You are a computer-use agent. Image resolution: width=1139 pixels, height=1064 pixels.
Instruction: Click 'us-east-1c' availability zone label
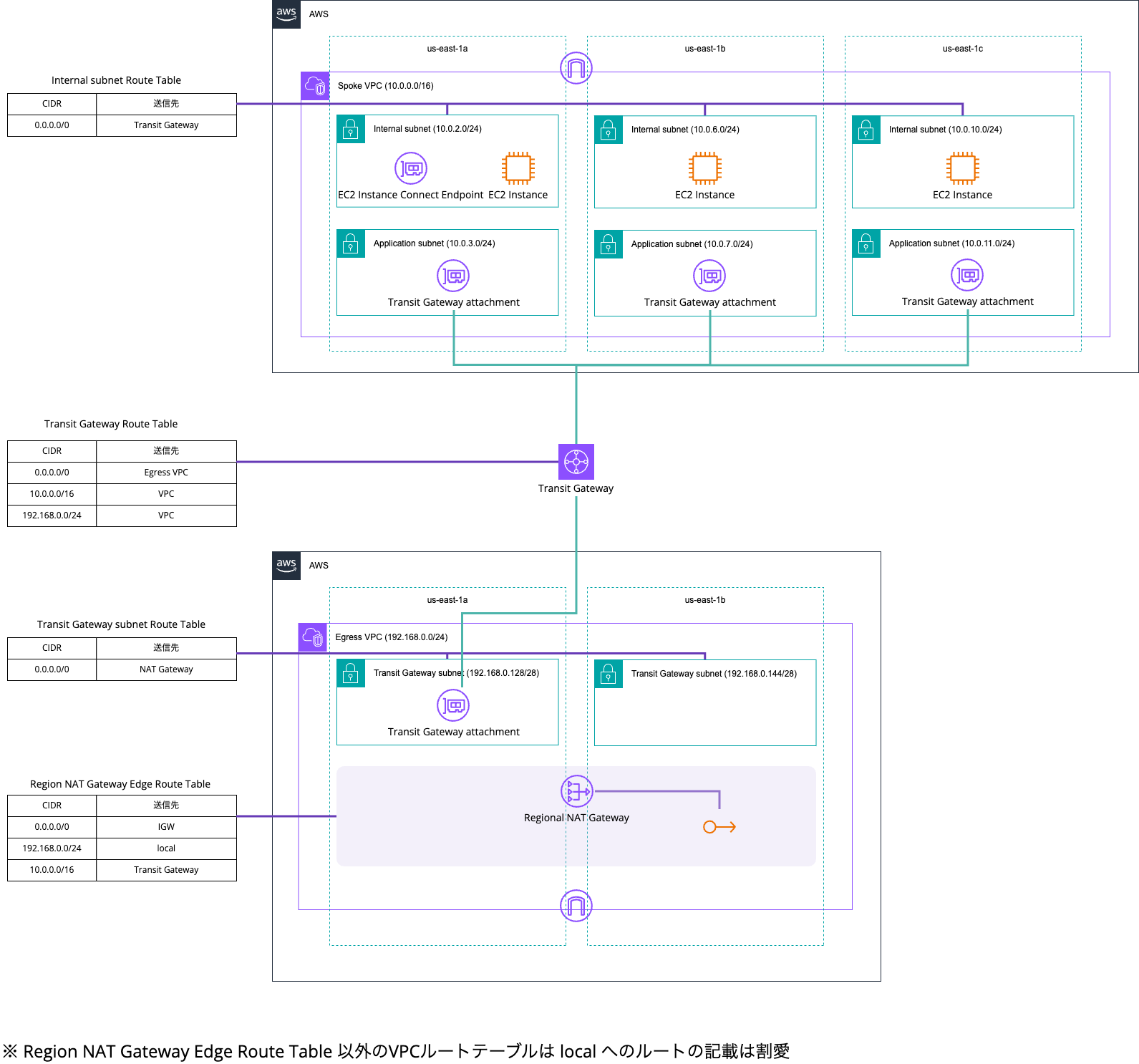(x=963, y=49)
